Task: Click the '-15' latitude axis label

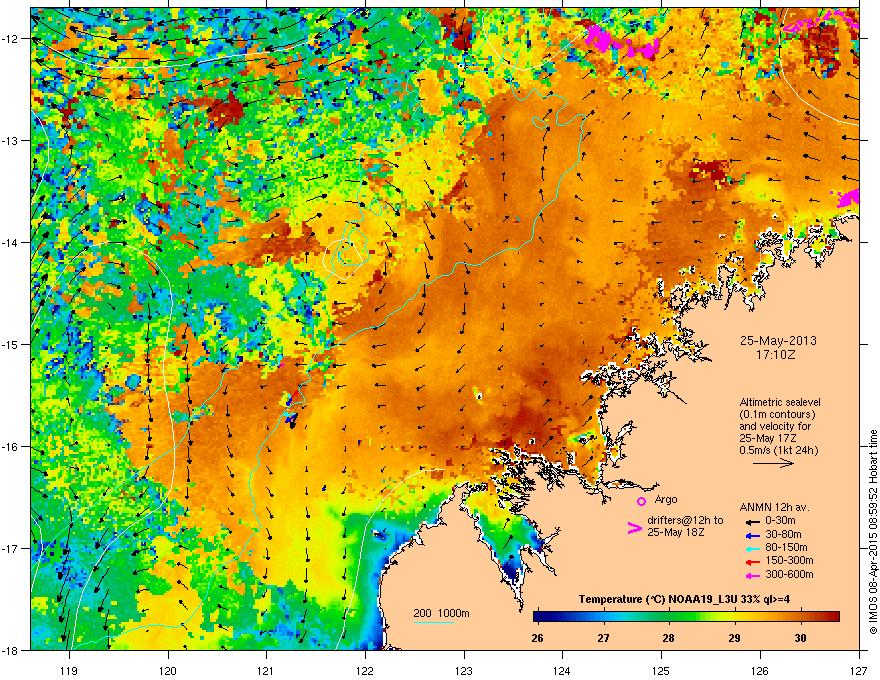Action: click(10, 344)
